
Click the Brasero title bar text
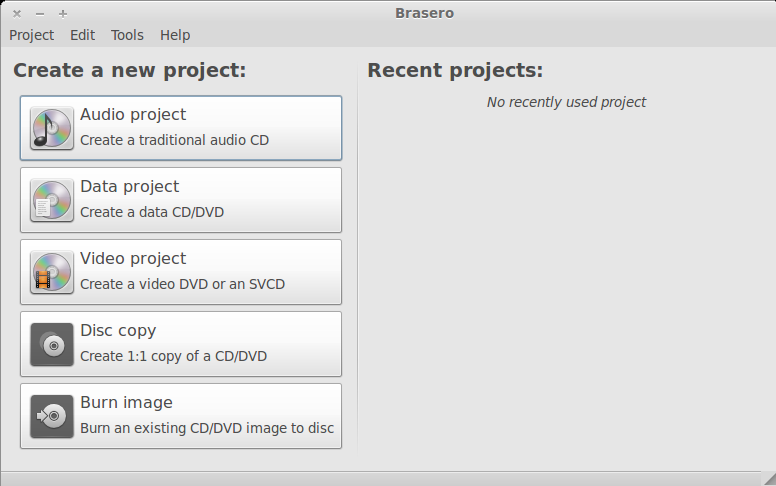tap(424, 13)
